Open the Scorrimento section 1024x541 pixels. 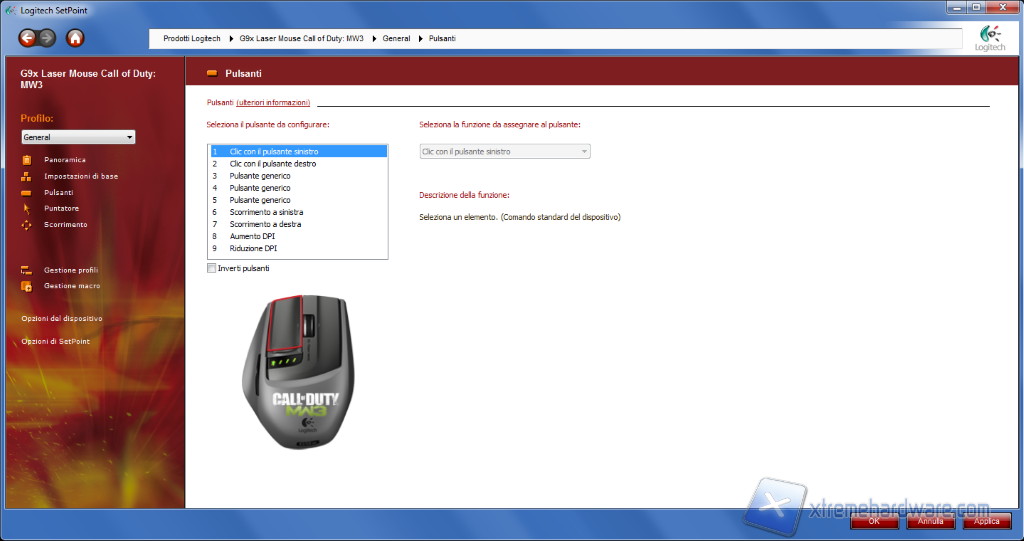tap(65, 224)
